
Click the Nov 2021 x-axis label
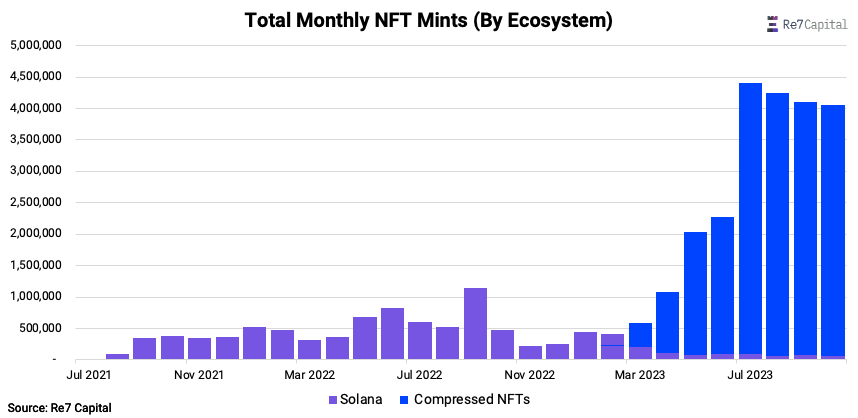(x=199, y=374)
